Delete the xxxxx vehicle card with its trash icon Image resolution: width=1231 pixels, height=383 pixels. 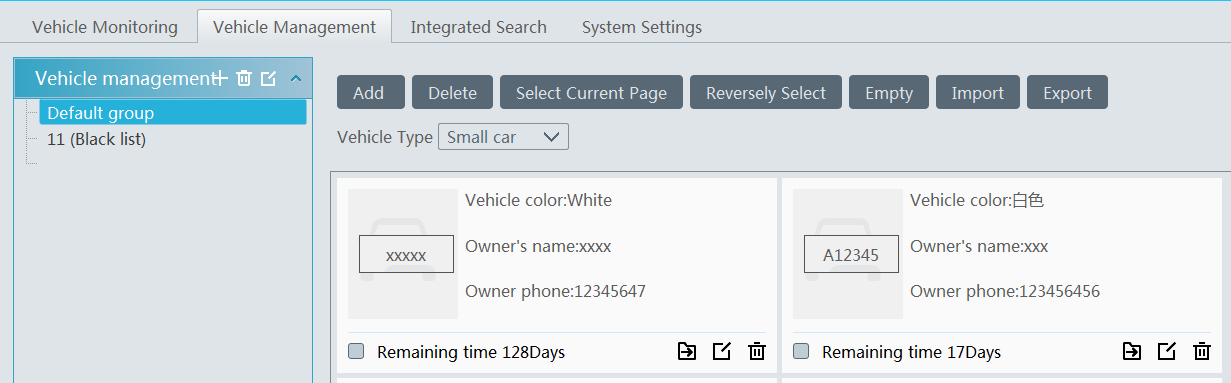(757, 351)
